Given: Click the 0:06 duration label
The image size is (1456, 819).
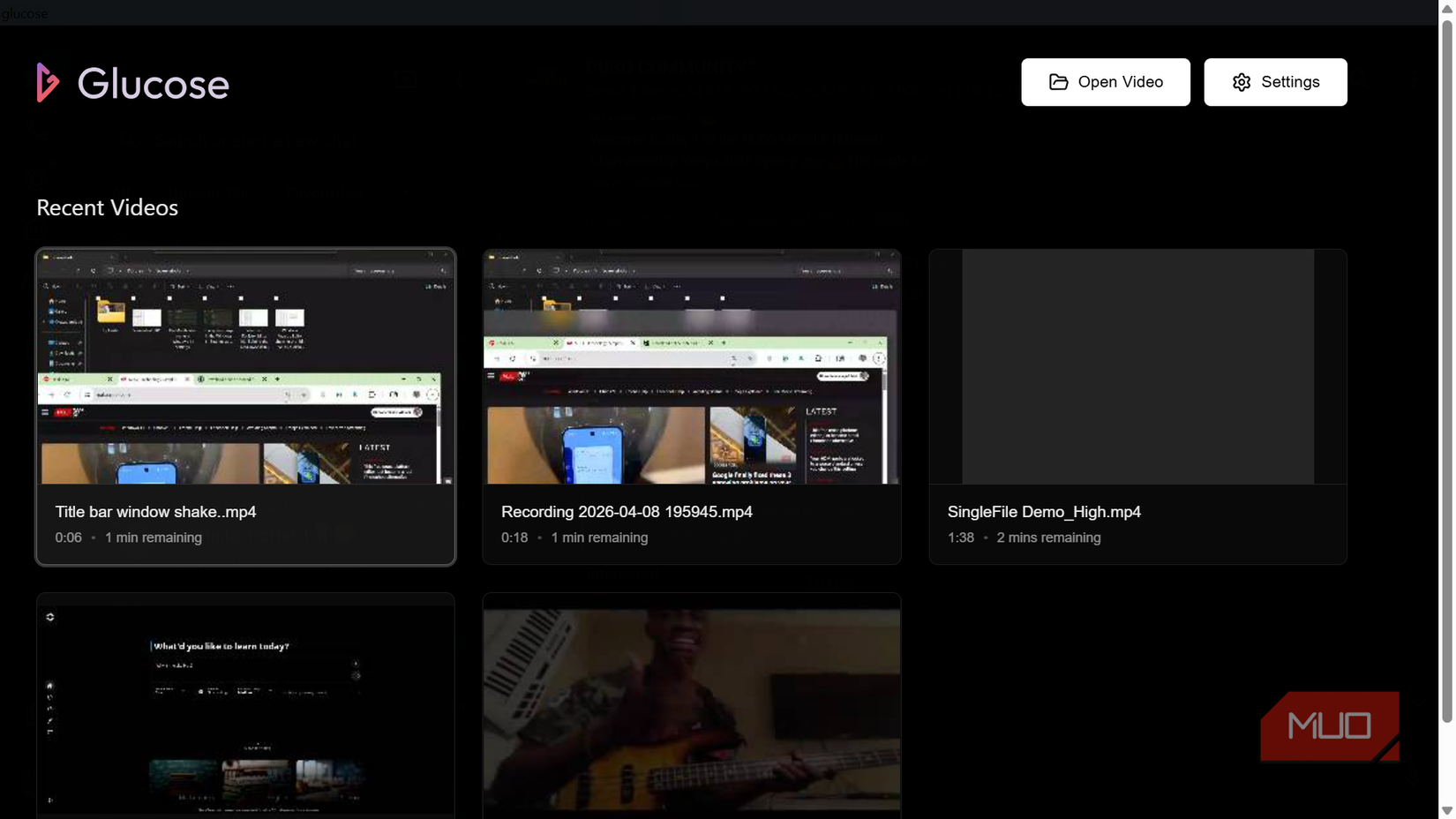Looking at the screenshot, I should (68, 537).
